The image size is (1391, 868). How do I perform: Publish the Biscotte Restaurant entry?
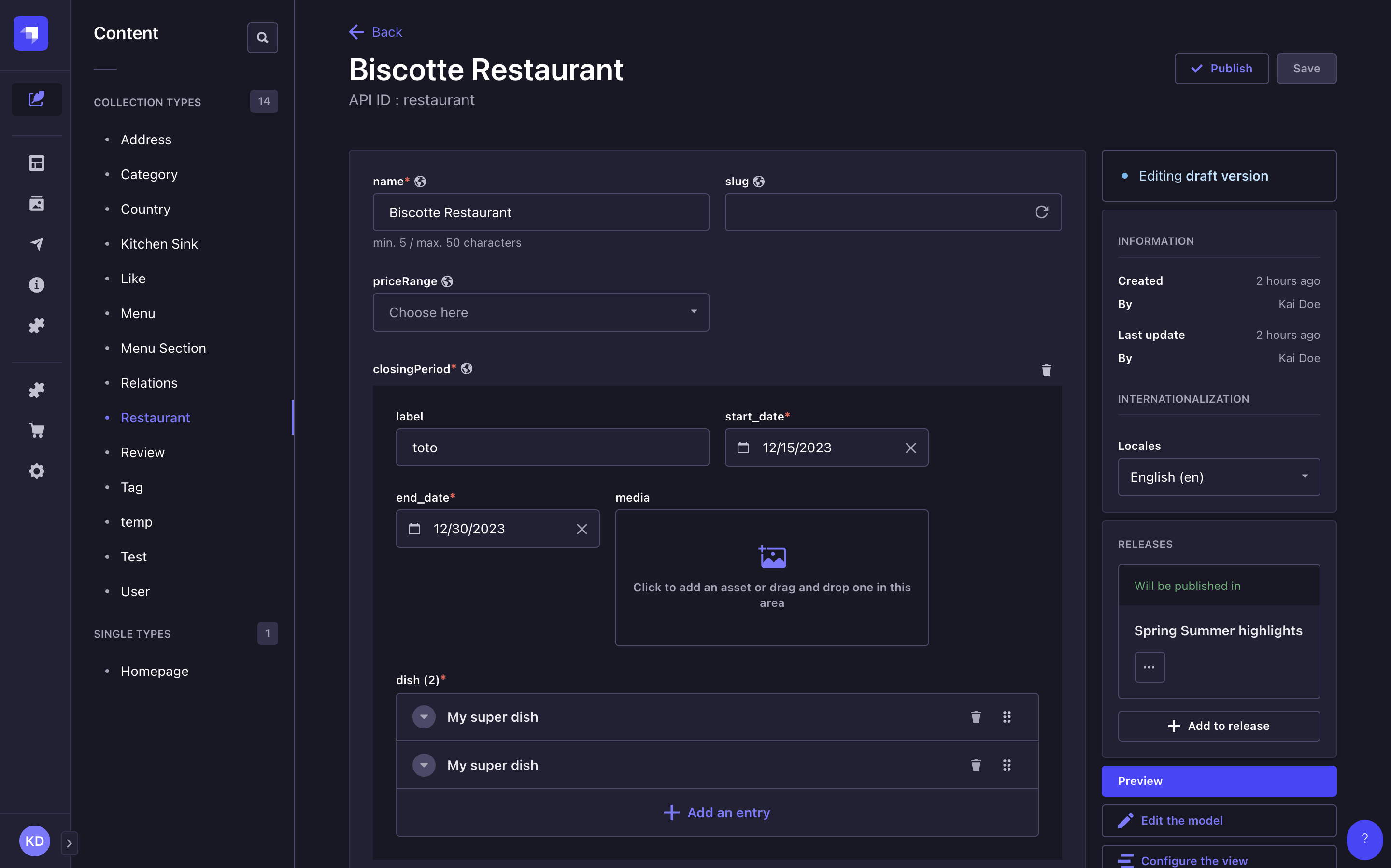(x=1221, y=69)
